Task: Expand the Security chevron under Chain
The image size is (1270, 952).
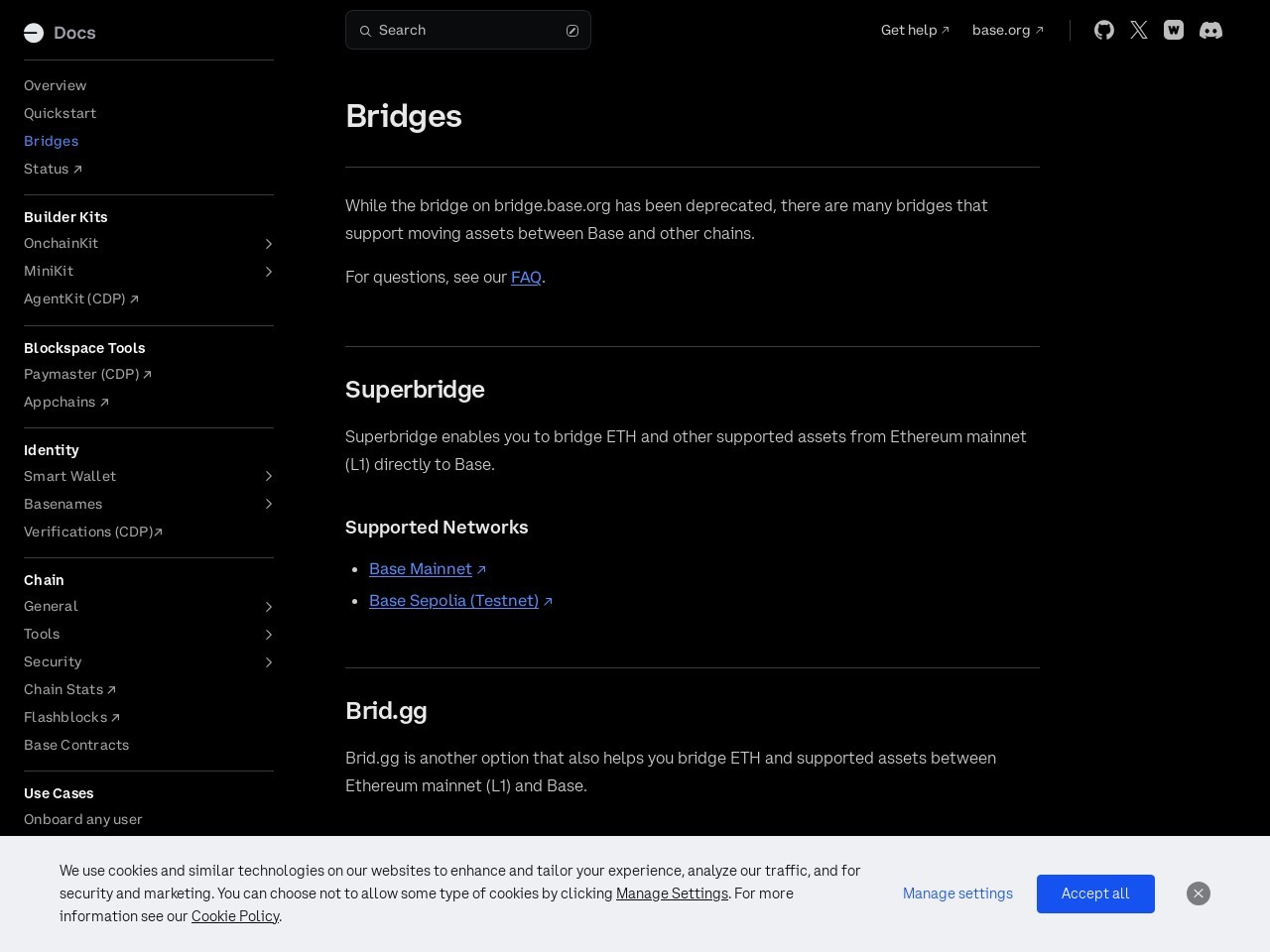Action: pos(268,662)
